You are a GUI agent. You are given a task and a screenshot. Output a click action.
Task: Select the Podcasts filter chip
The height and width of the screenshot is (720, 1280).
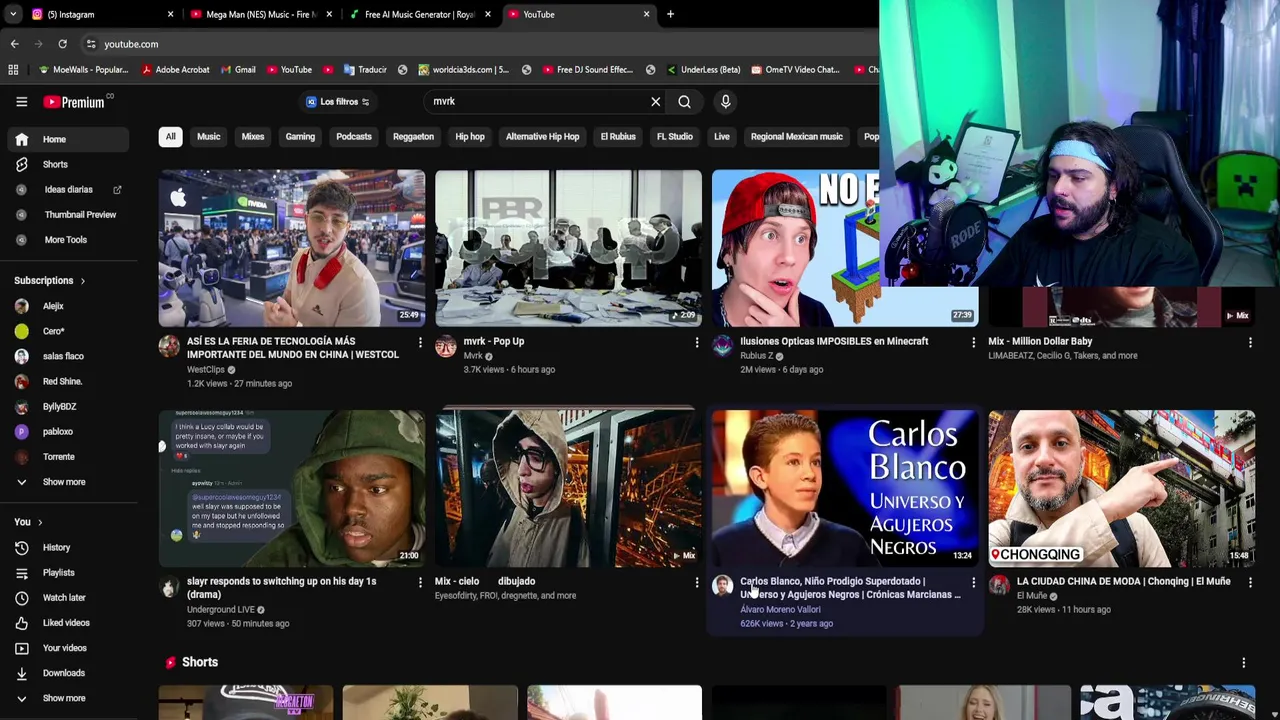(354, 137)
